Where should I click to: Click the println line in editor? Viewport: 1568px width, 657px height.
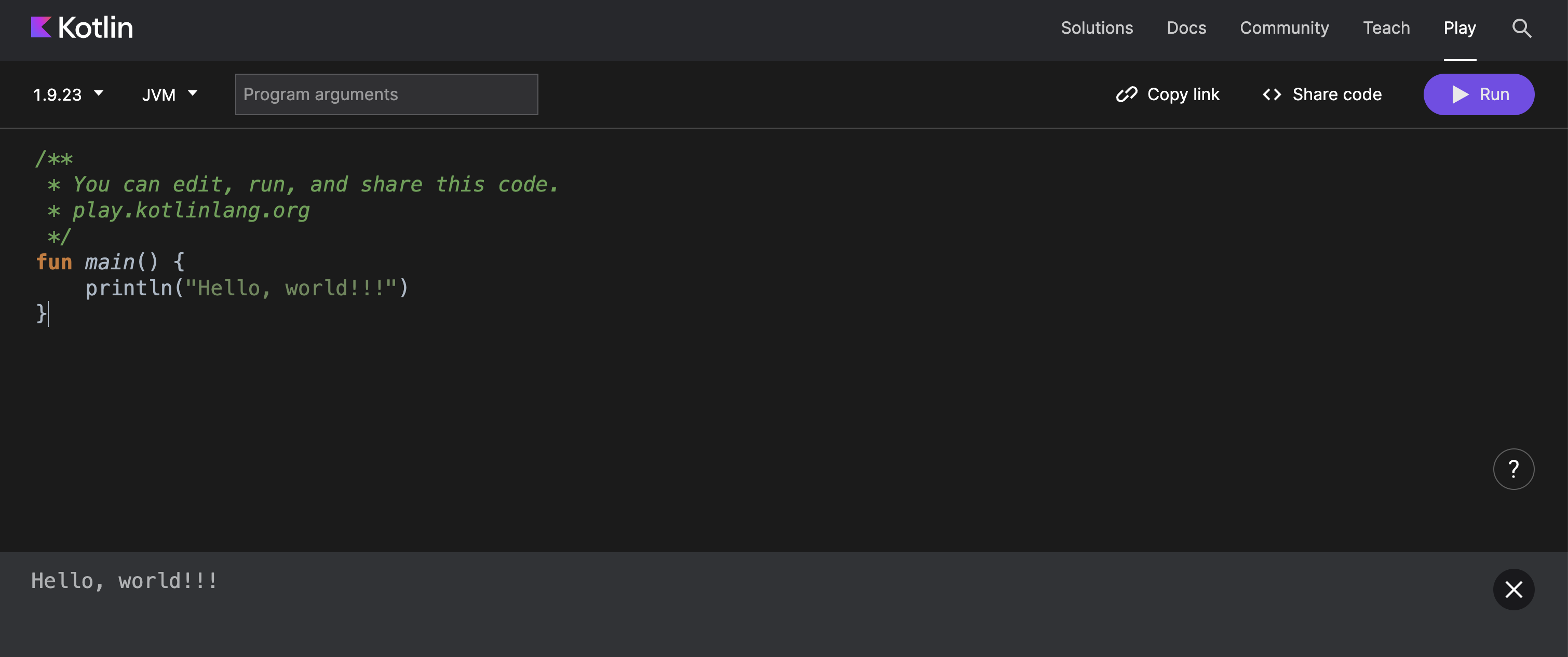(x=247, y=288)
